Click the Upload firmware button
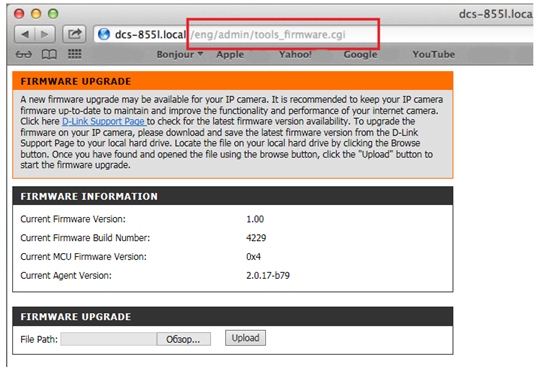 pos(245,338)
